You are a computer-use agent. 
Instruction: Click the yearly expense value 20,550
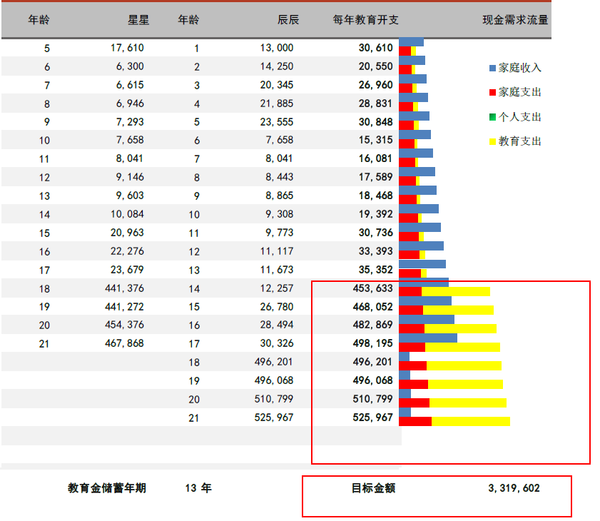click(x=376, y=66)
